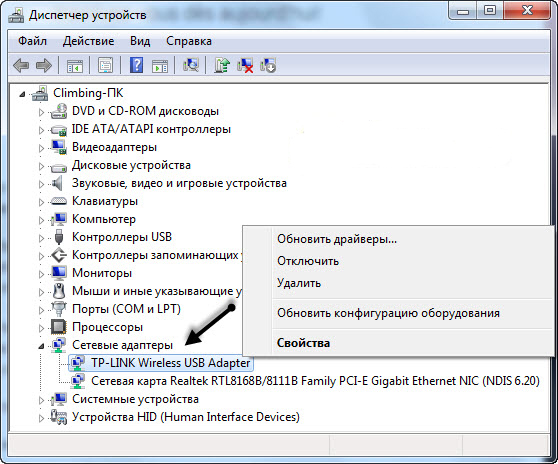Image resolution: width=558 pixels, height=464 pixels.
Task: Click the Uninstall device red X icon
Action: pyautogui.click(x=245, y=65)
